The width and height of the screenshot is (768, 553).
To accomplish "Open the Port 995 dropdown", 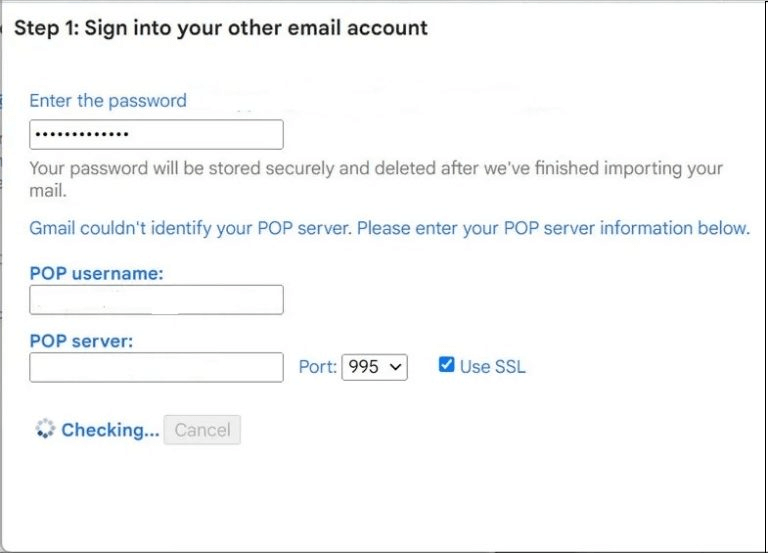I will click(374, 367).
